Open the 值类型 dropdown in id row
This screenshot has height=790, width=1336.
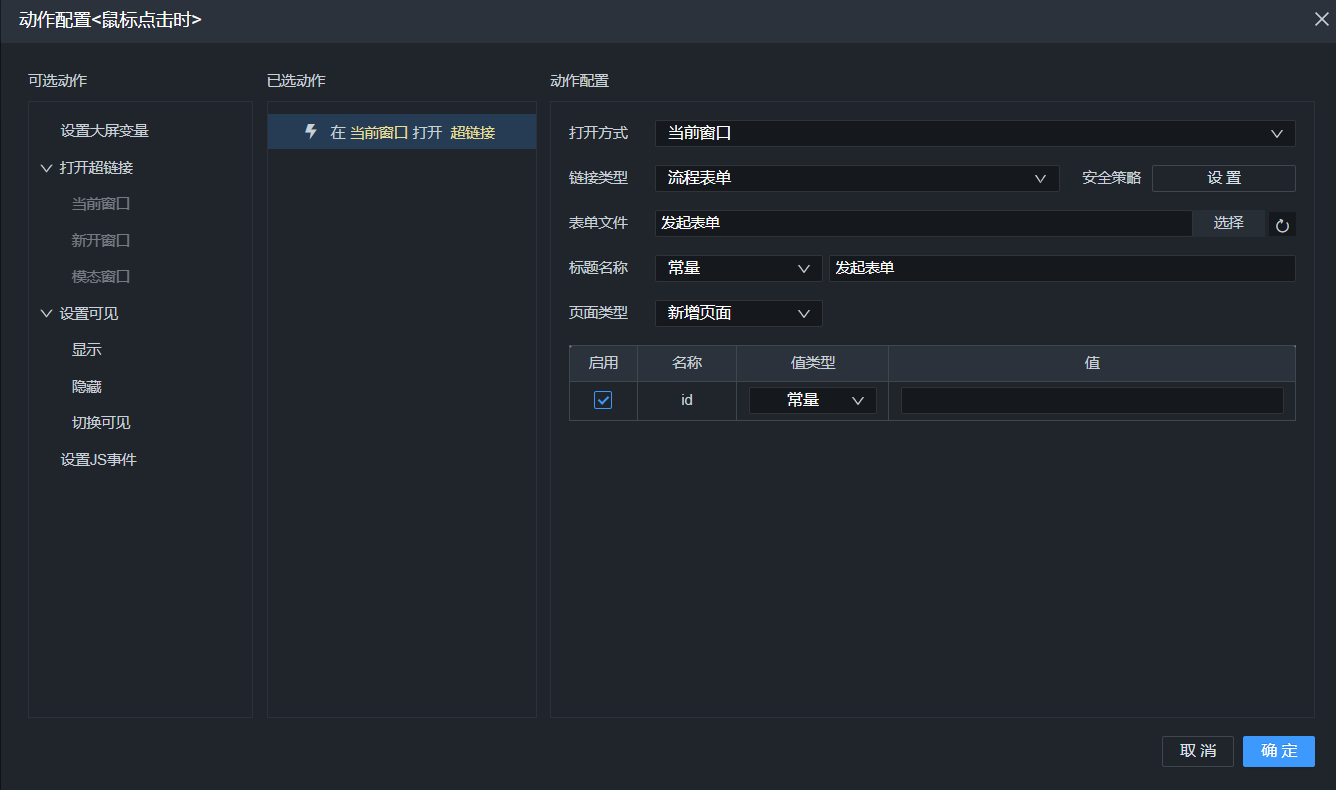(x=812, y=400)
